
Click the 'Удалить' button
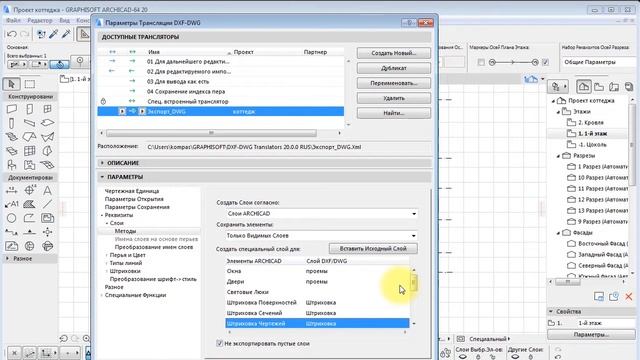point(393,98)
